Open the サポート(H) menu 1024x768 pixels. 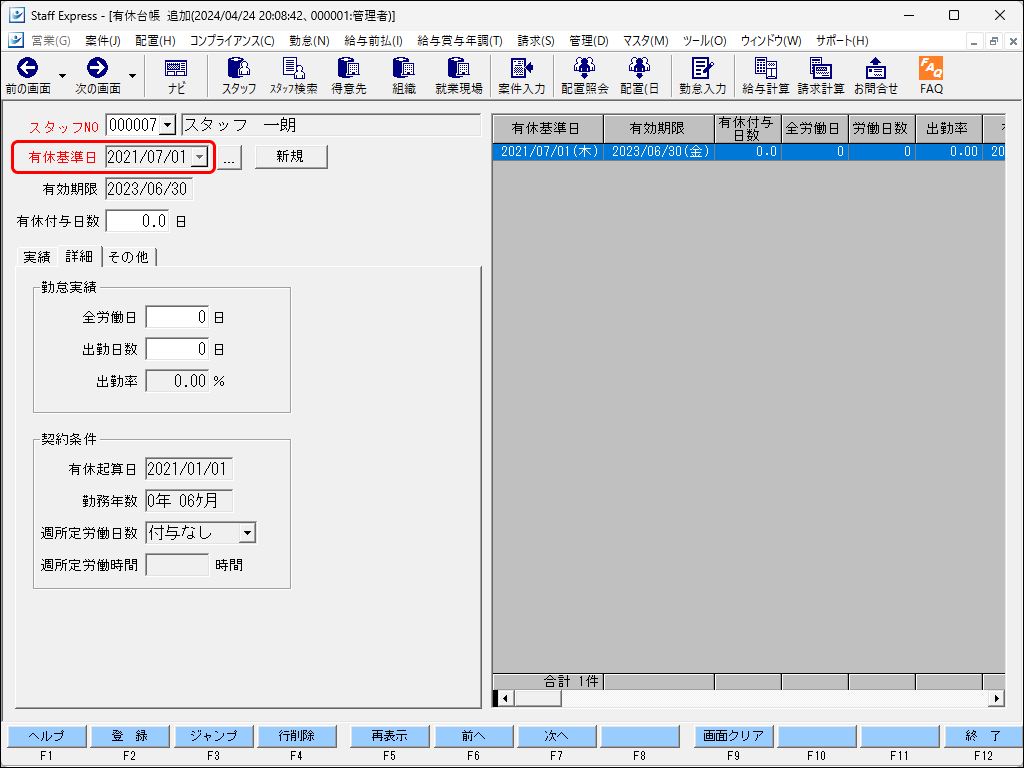pyautogui.click(x=842, y=40)
